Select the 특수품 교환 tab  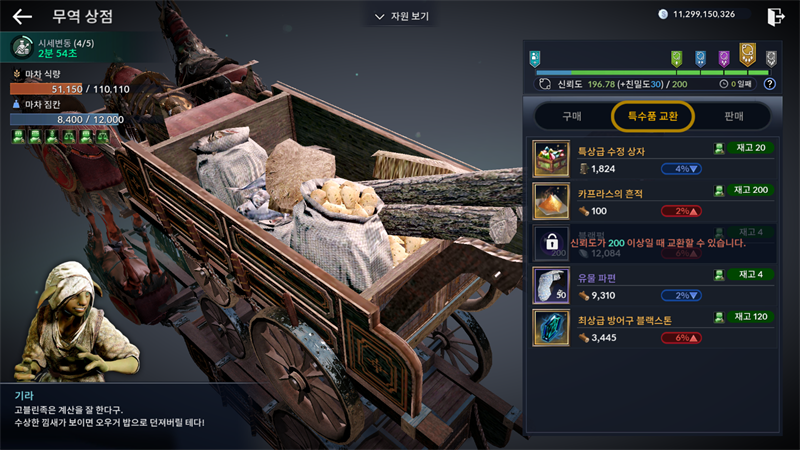653,116
